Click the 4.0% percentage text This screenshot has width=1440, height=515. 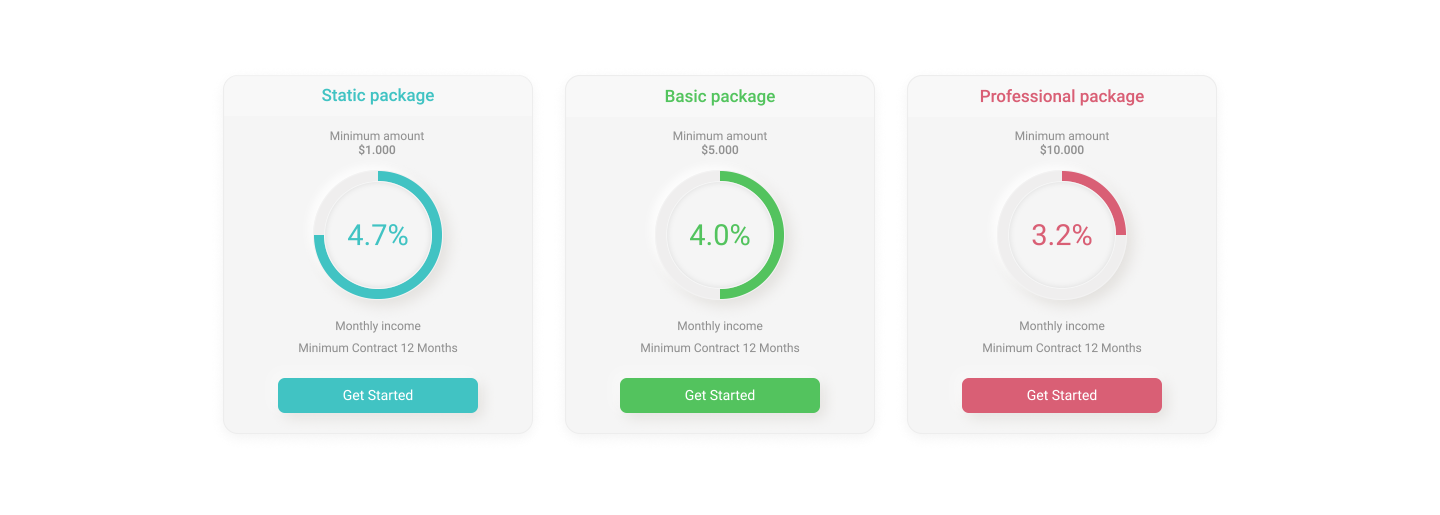720,235
